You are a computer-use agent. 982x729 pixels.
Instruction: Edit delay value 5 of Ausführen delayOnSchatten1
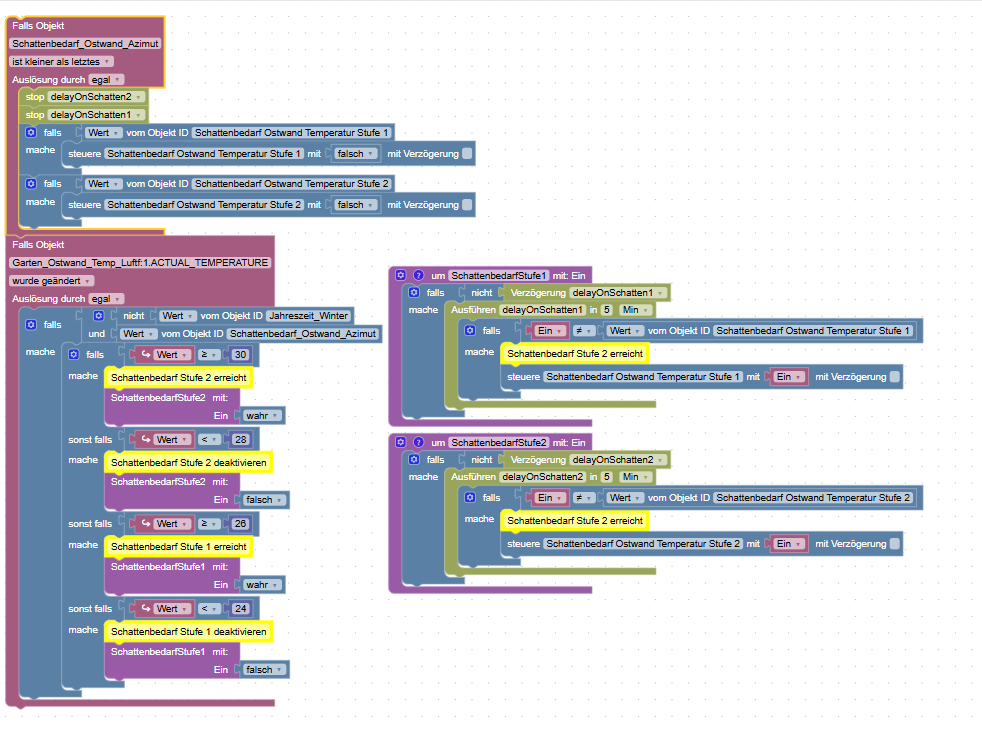tap(606, 309)
